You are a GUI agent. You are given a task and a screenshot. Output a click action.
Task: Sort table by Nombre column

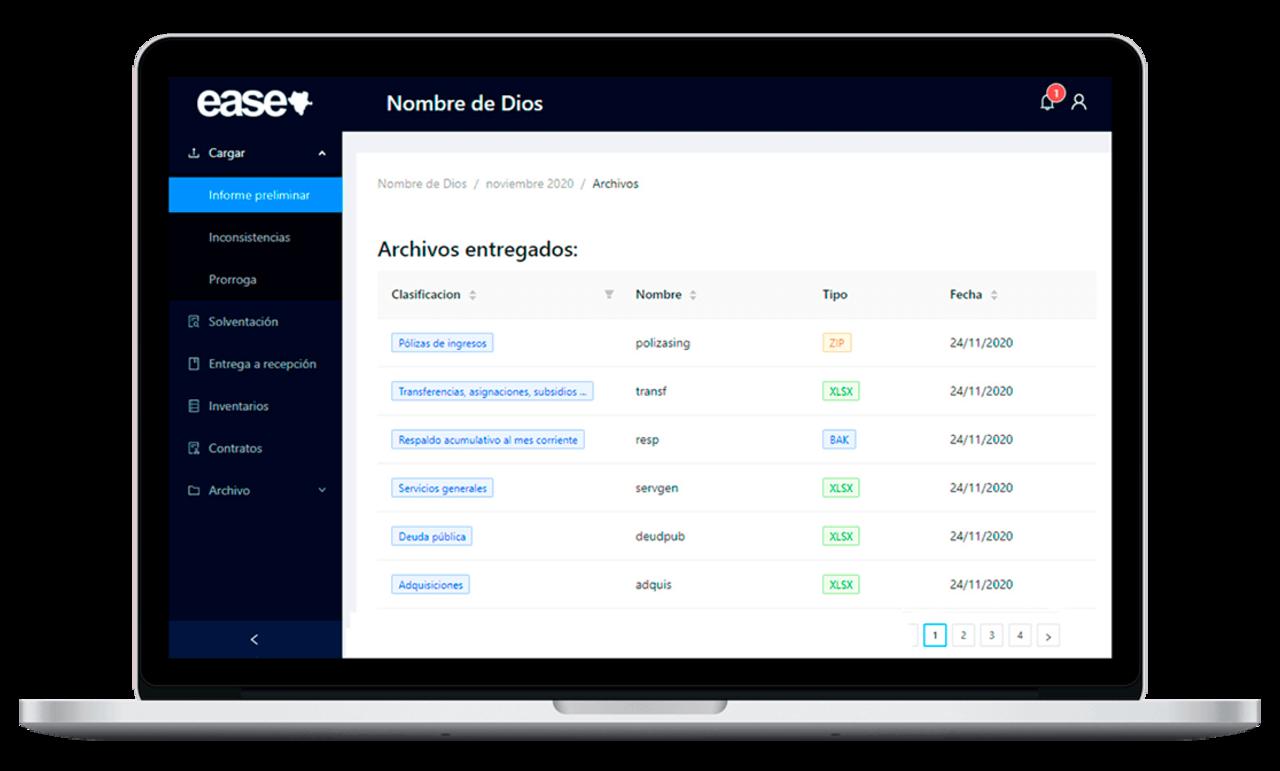693,296
